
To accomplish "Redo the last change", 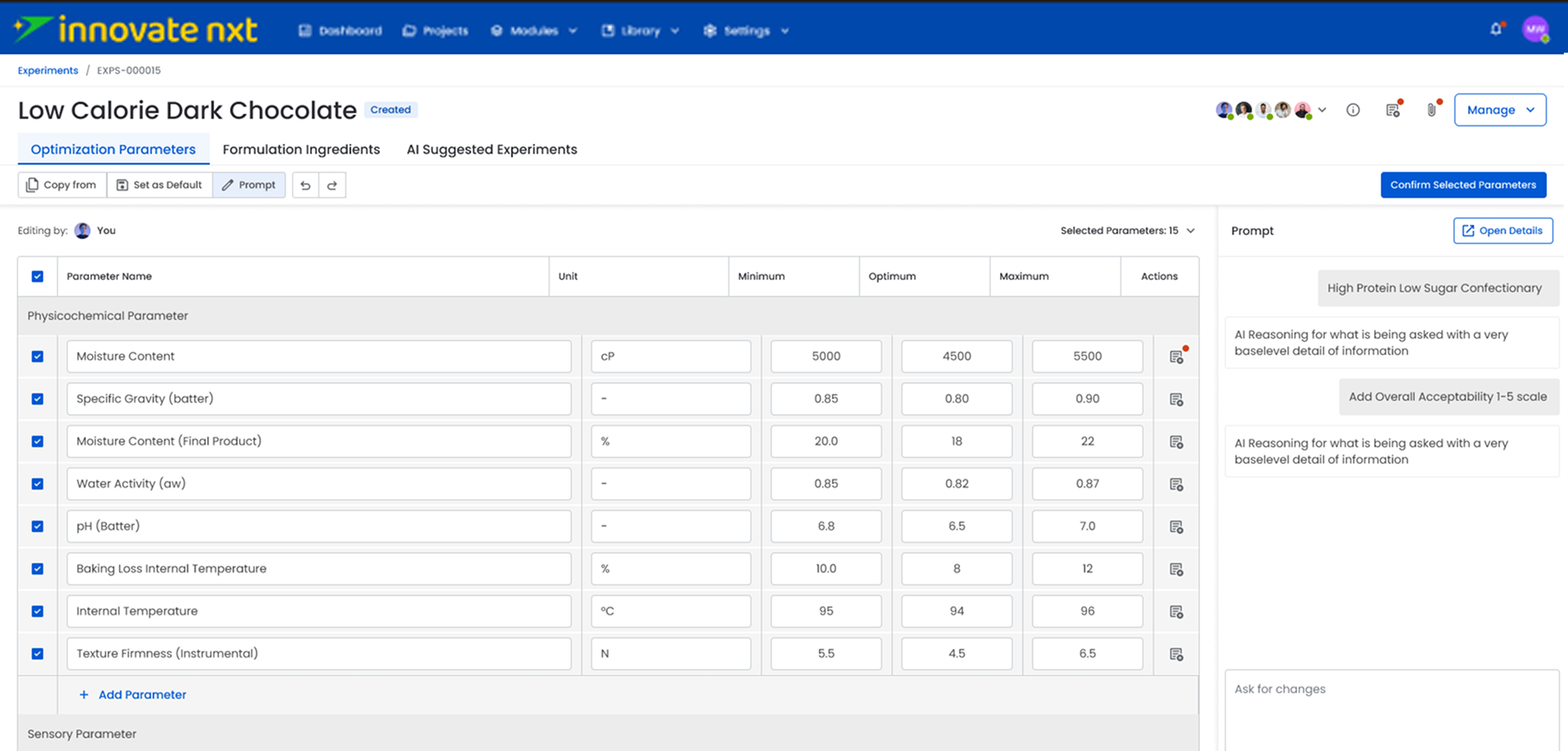I will coord(332,185).
